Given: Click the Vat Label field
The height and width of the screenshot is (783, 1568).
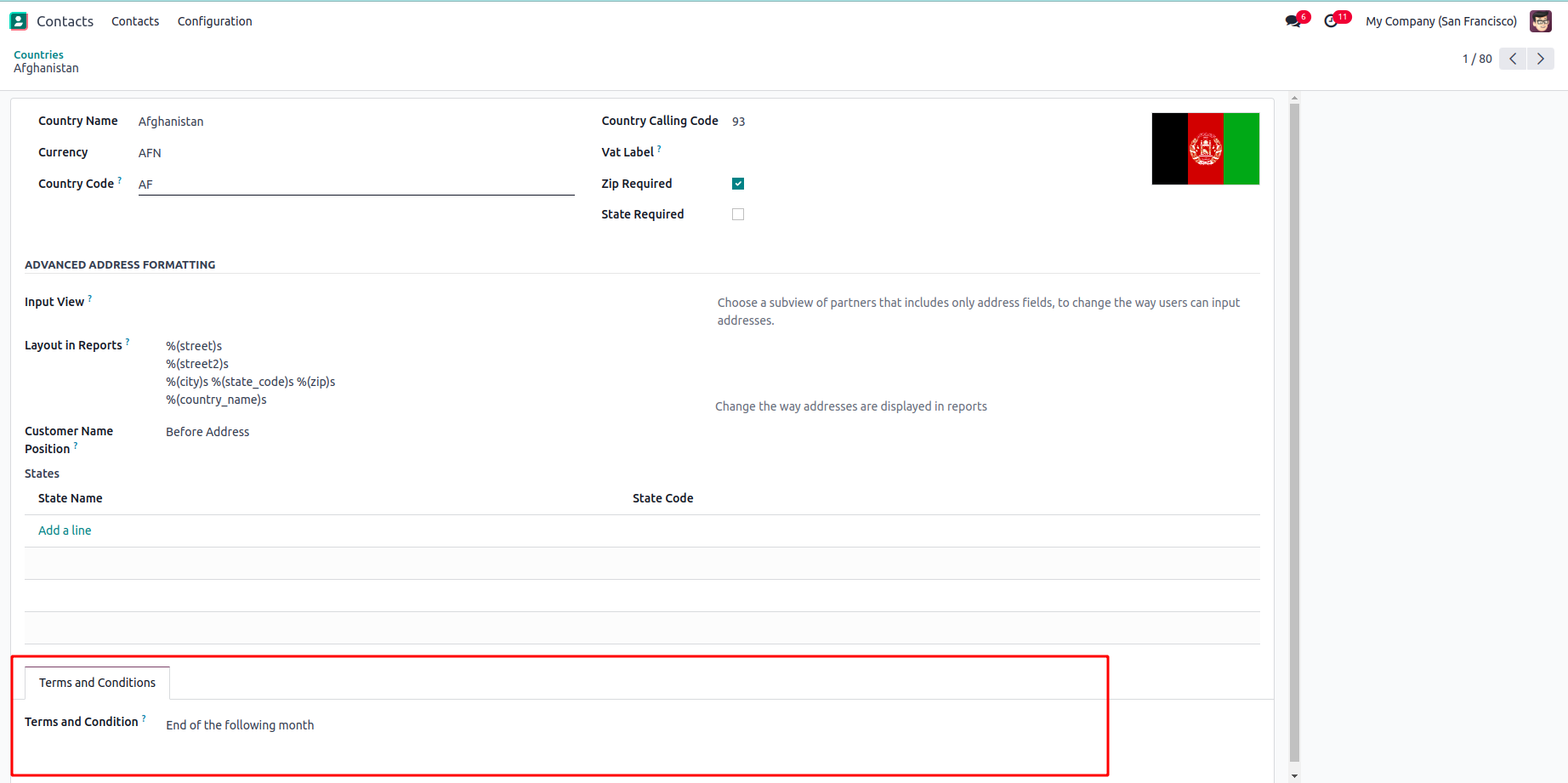Looking at the screenshot, I should click(x=935, y=153).
